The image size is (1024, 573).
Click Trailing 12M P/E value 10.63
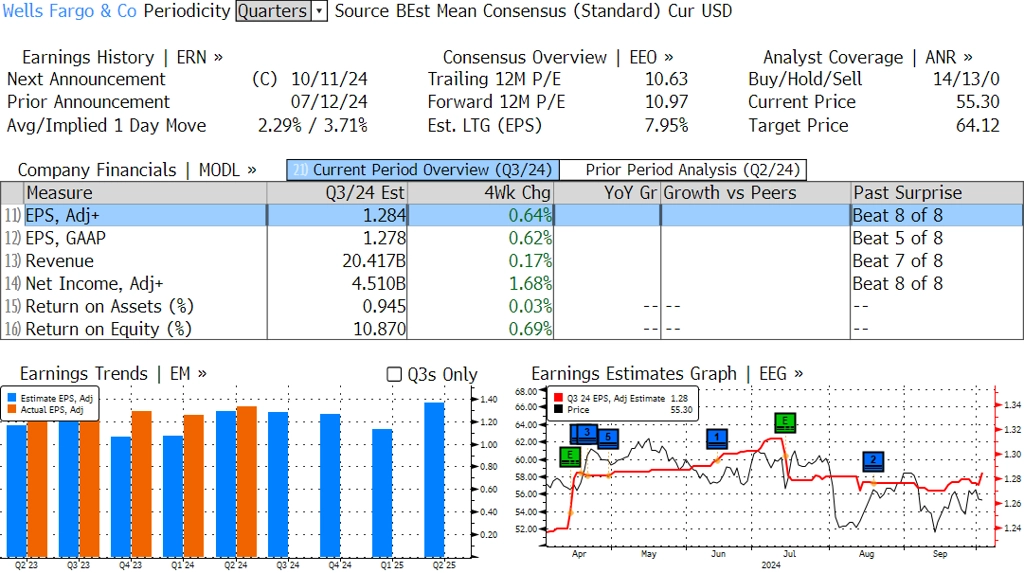pyautogui.click(x=667, y=79)
